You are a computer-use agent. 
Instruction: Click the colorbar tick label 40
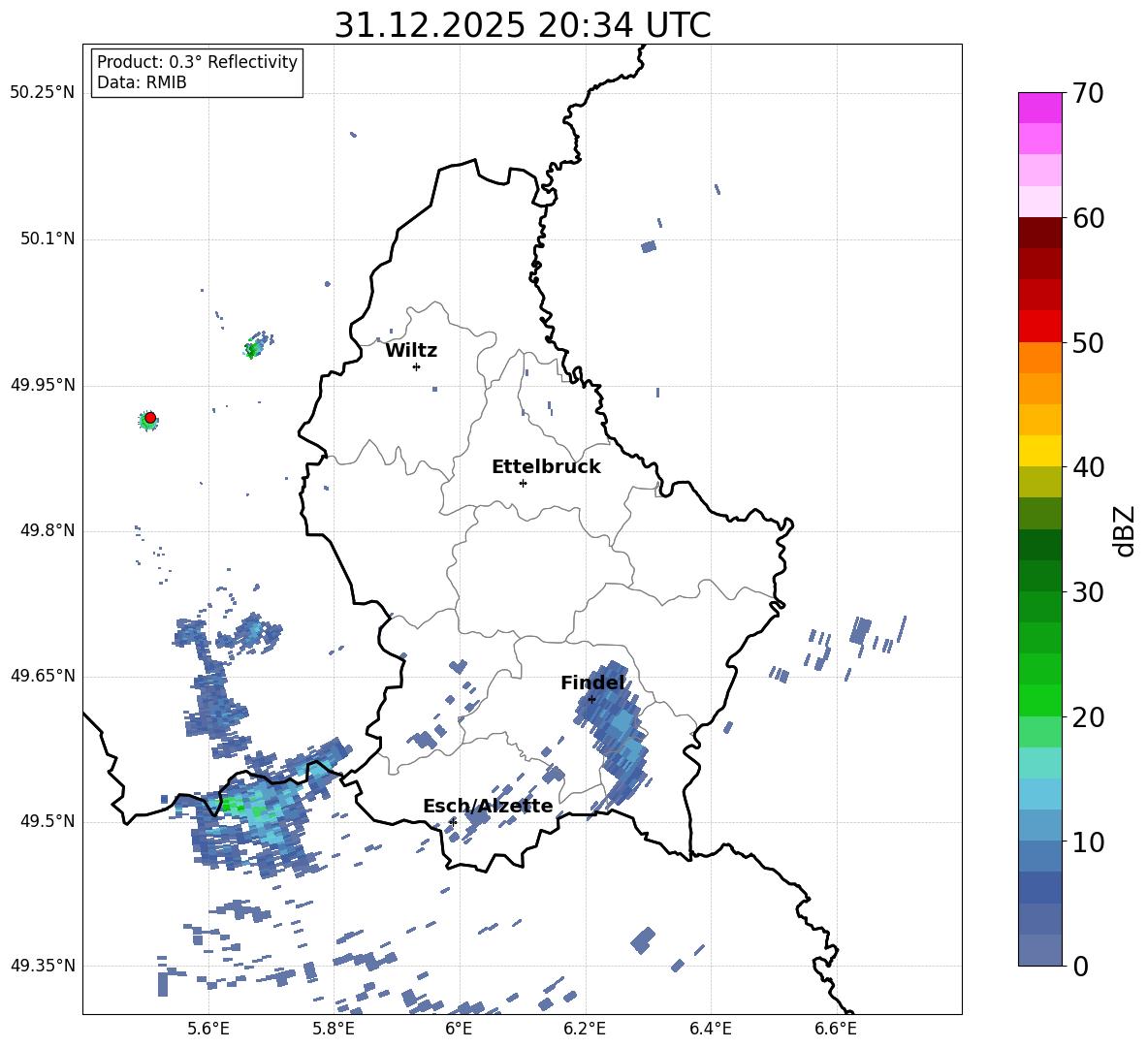click(x=1088, y=467)
